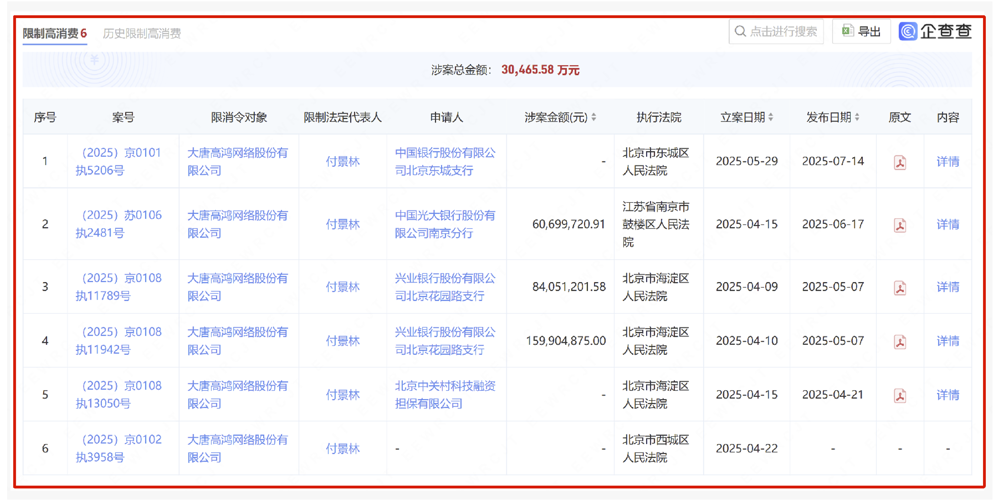Click the 导出 export button
This screenshot has width=1001, height=500.
point(861,31)
